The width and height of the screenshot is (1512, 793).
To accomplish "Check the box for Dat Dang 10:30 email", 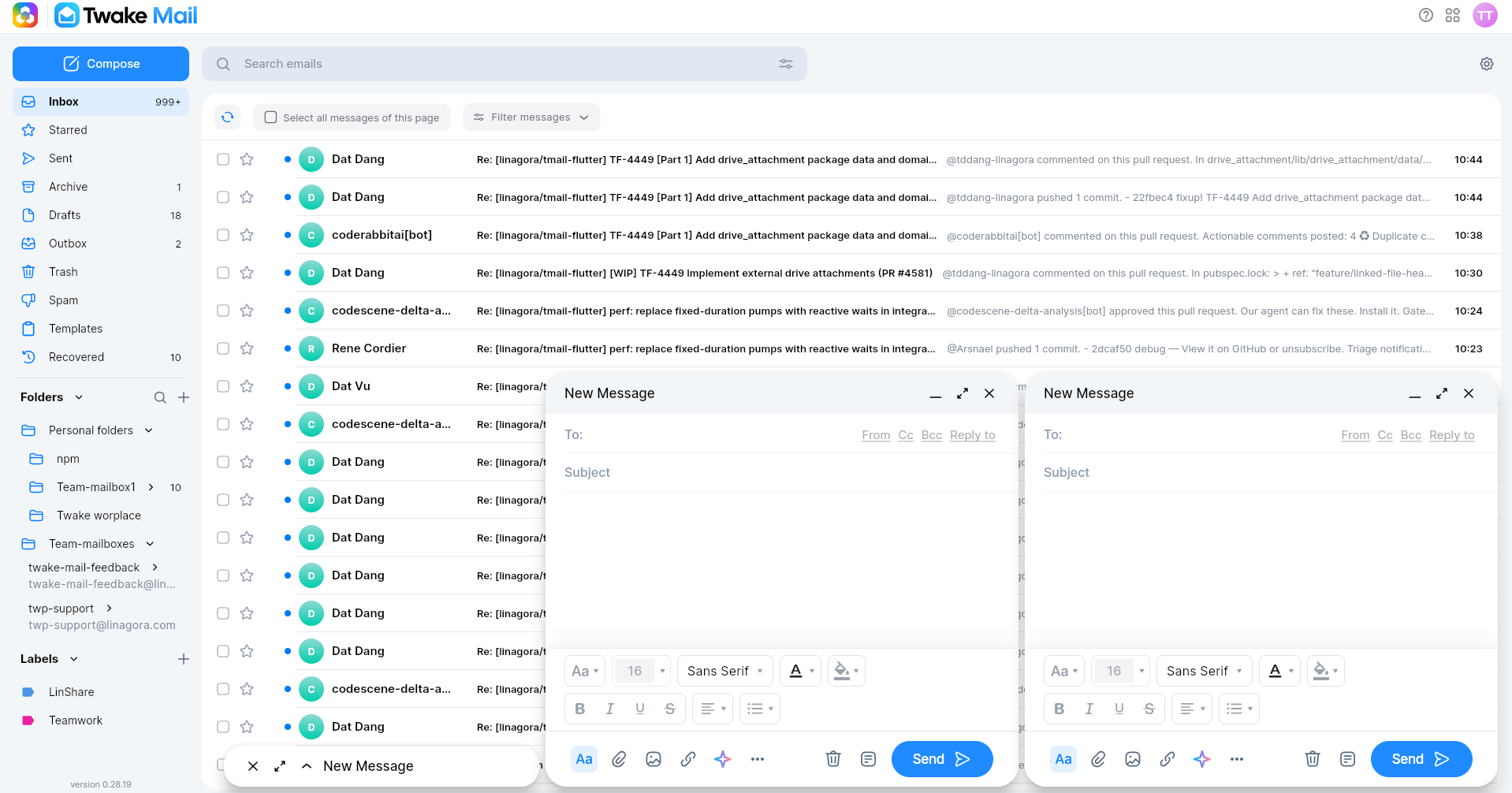I will 223,273.
